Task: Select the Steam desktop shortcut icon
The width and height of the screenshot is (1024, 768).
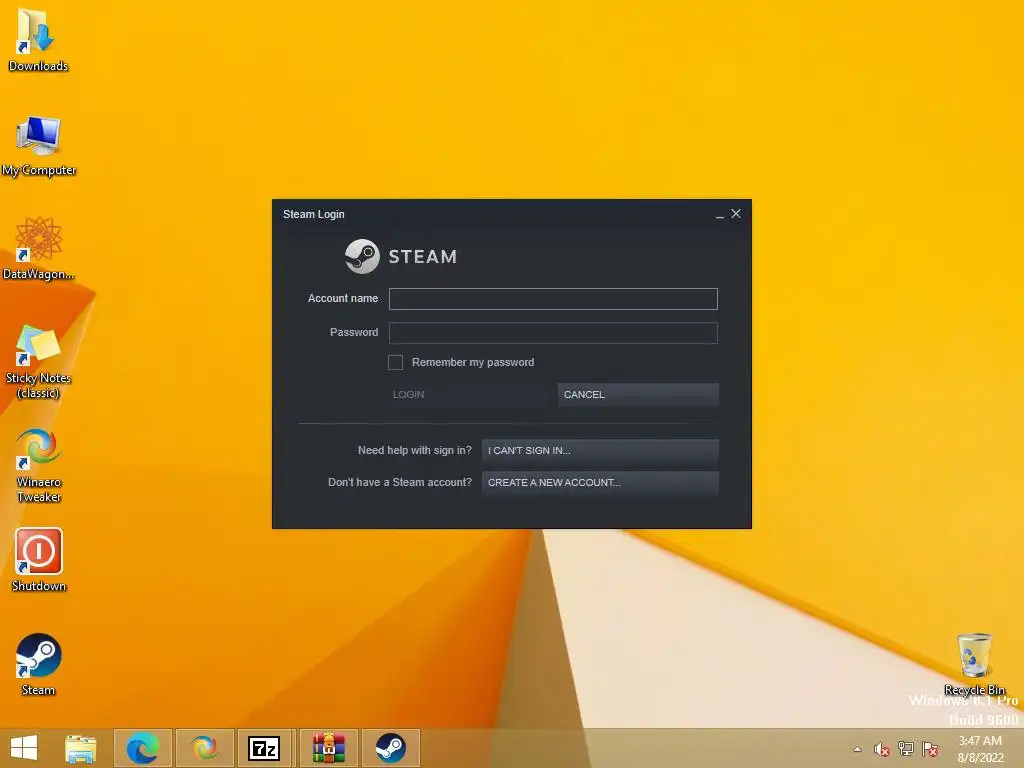Action: (x=38, y=664)
